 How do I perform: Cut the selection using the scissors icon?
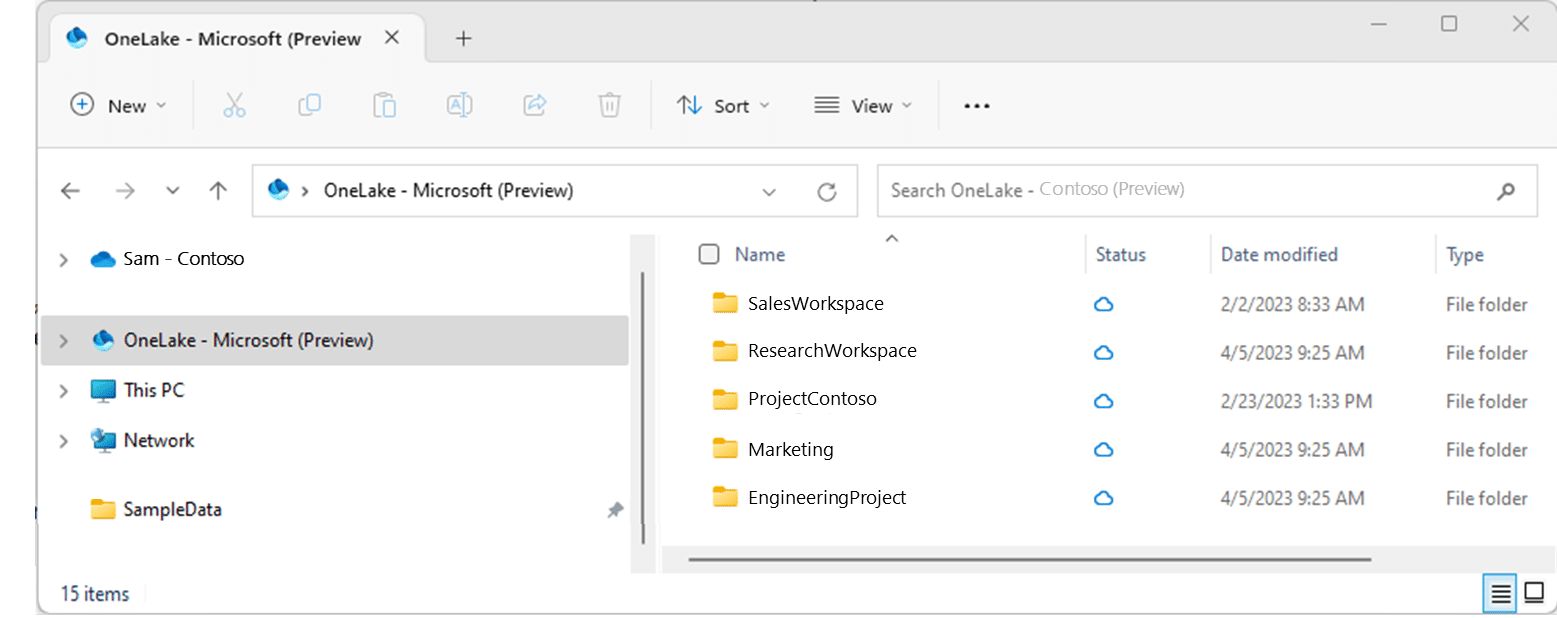(234, 105)
